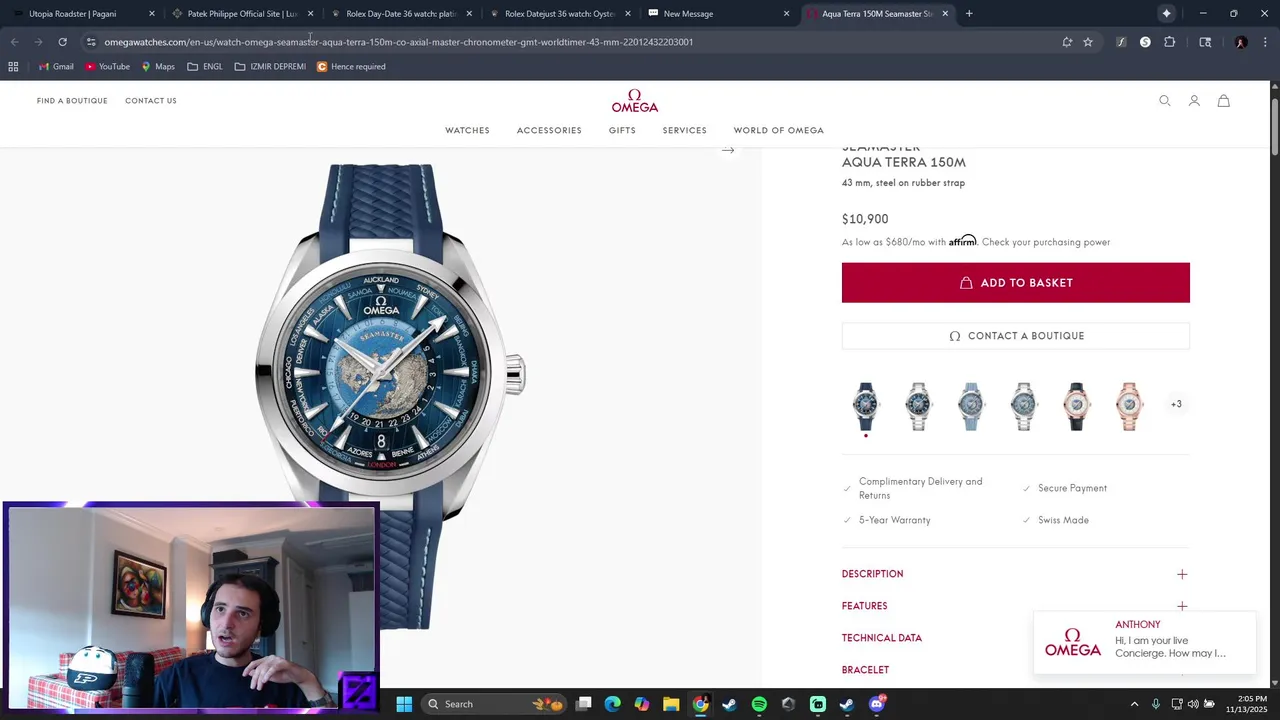
Task: Open Find a Boutique link
Action: (72, 101)
